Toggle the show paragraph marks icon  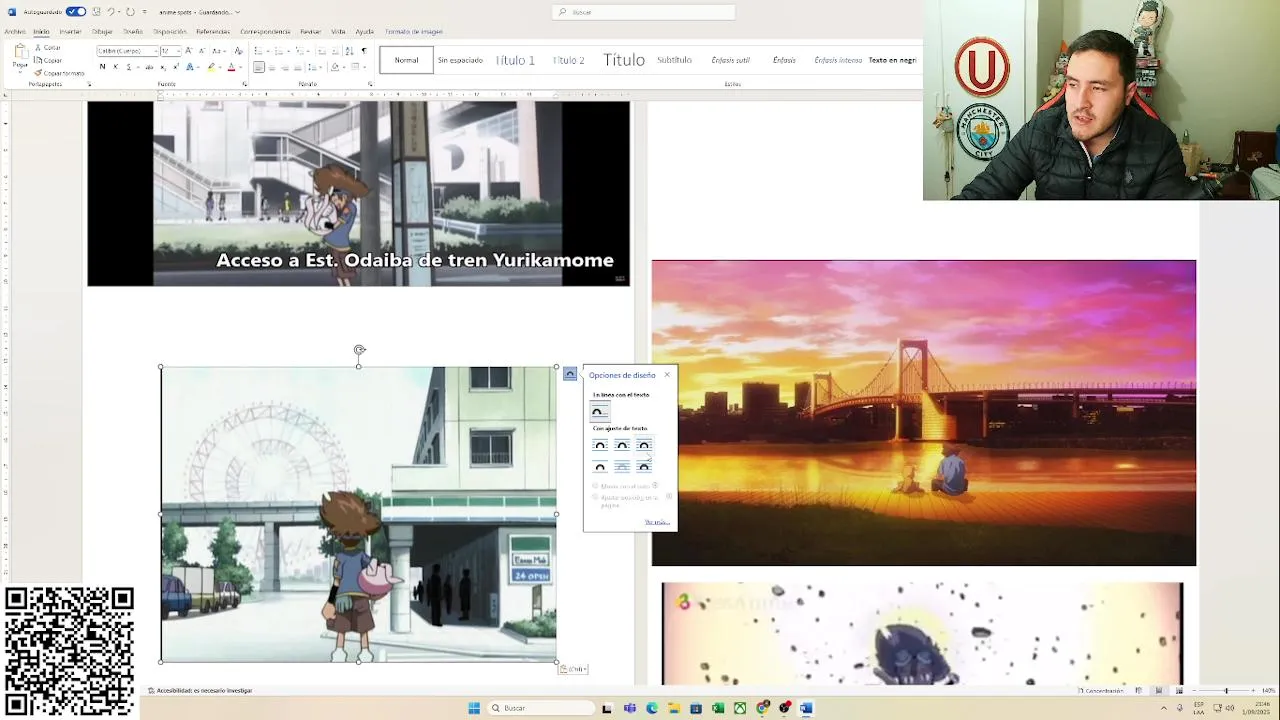coord(364,51)
